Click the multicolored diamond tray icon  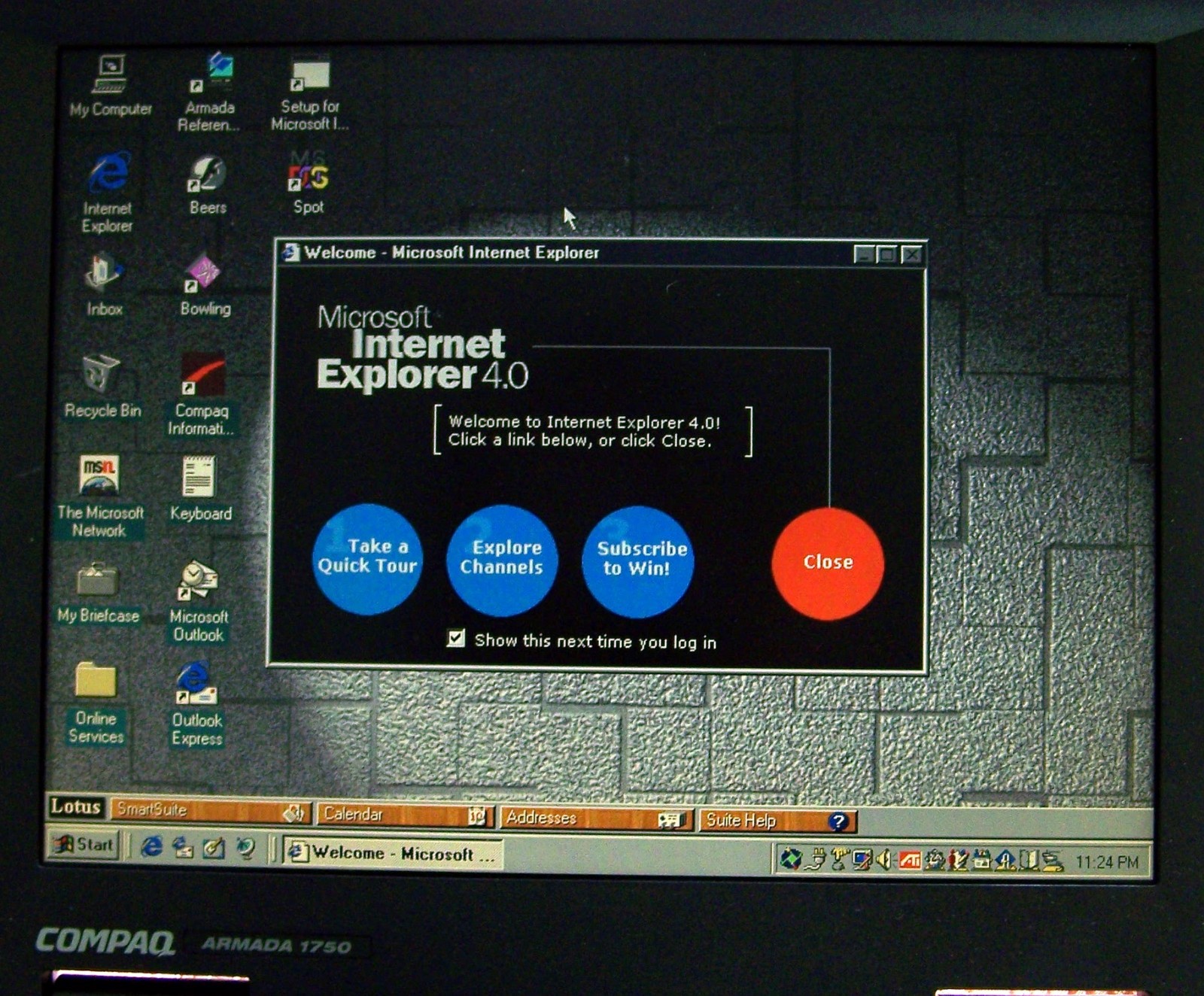click(790, 858)
